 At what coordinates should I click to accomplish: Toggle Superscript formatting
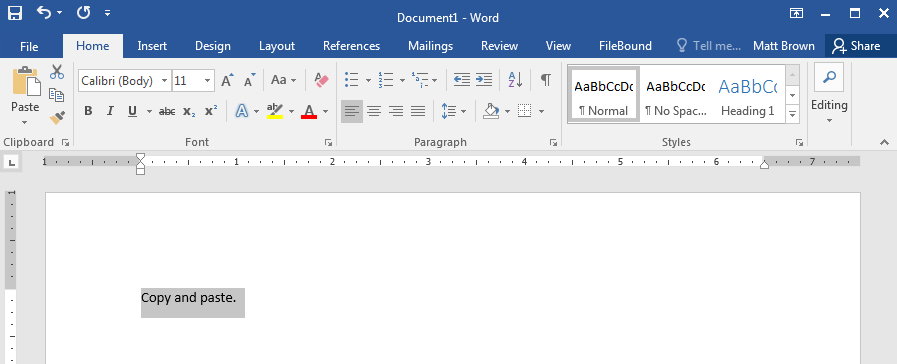(211, 111)
